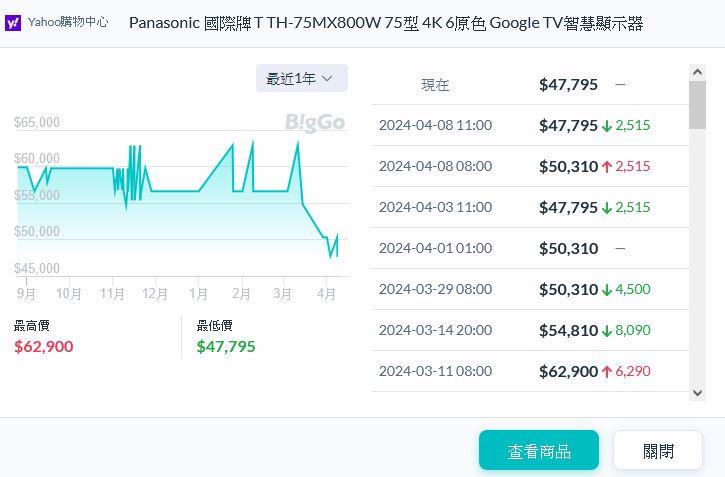Click the BigGo watermark logo on chart
This screenshot has height=477, width=725.
click(315, 122)
